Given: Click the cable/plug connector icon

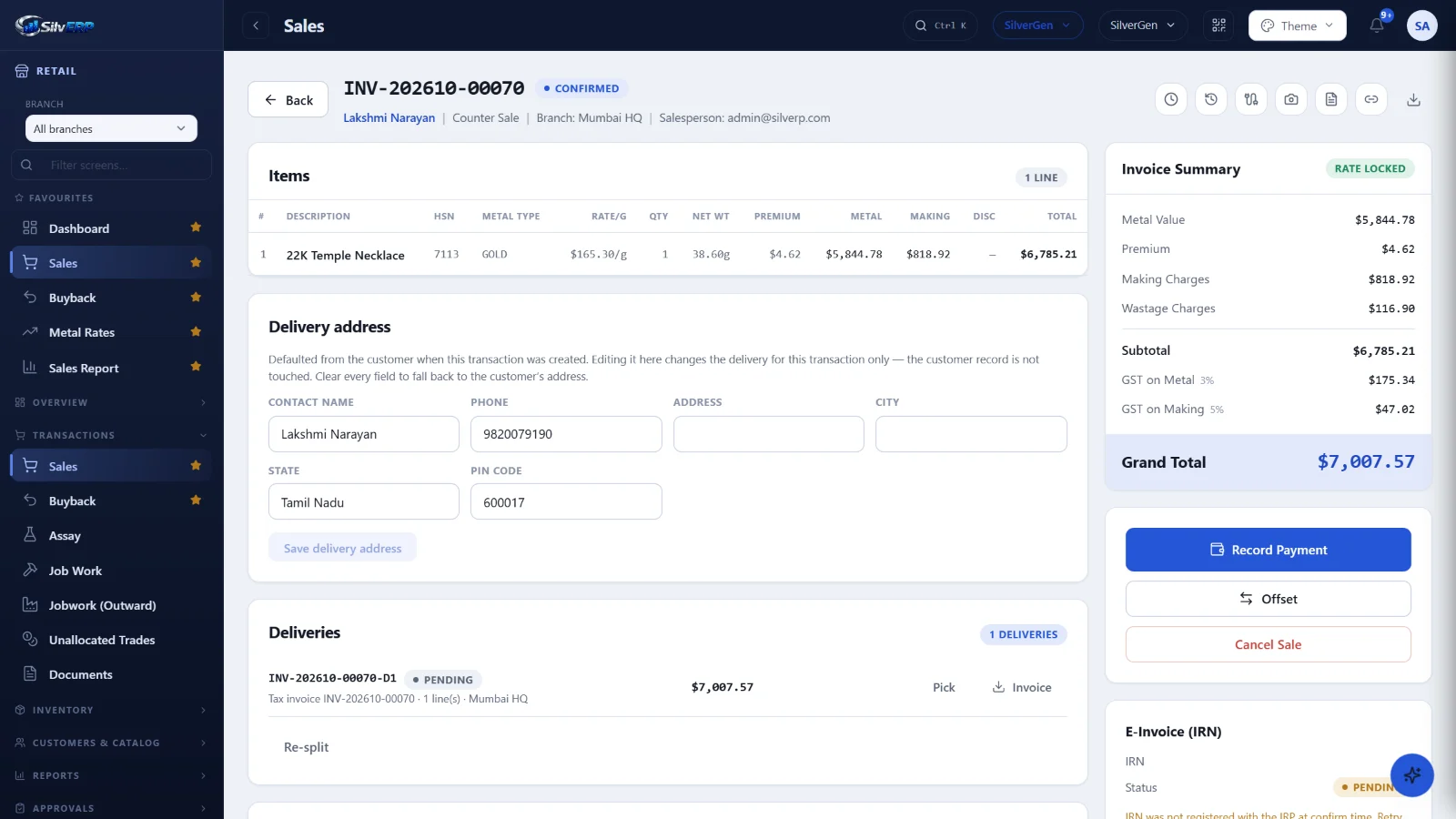Looking at the screenshot, I should (x=1251, y=99).
